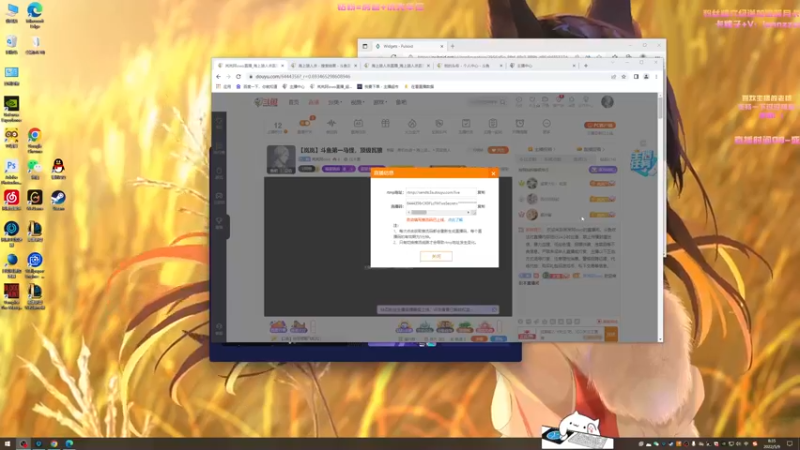Open new tab in front Chrome window
The image size is (800, 450).
(x=586, y=66)
